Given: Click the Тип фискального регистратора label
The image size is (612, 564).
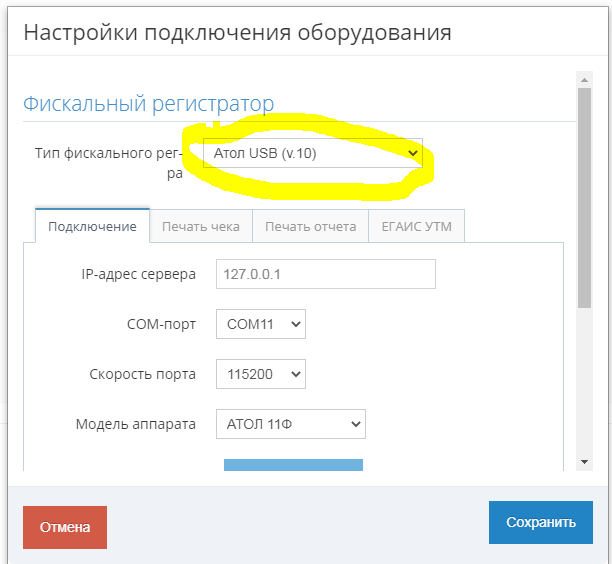Looking at the screenshot, I should tap(109, 163).
